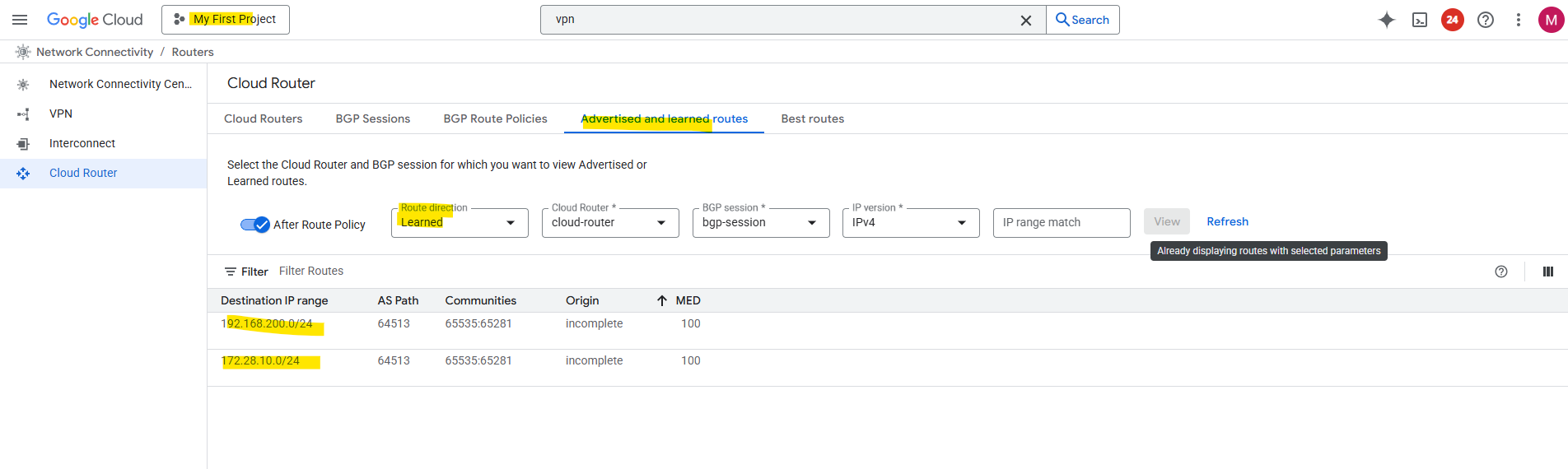1568x469 pixels.
Task: Clear the vpn search text with X
Action: coord(1026,21)
